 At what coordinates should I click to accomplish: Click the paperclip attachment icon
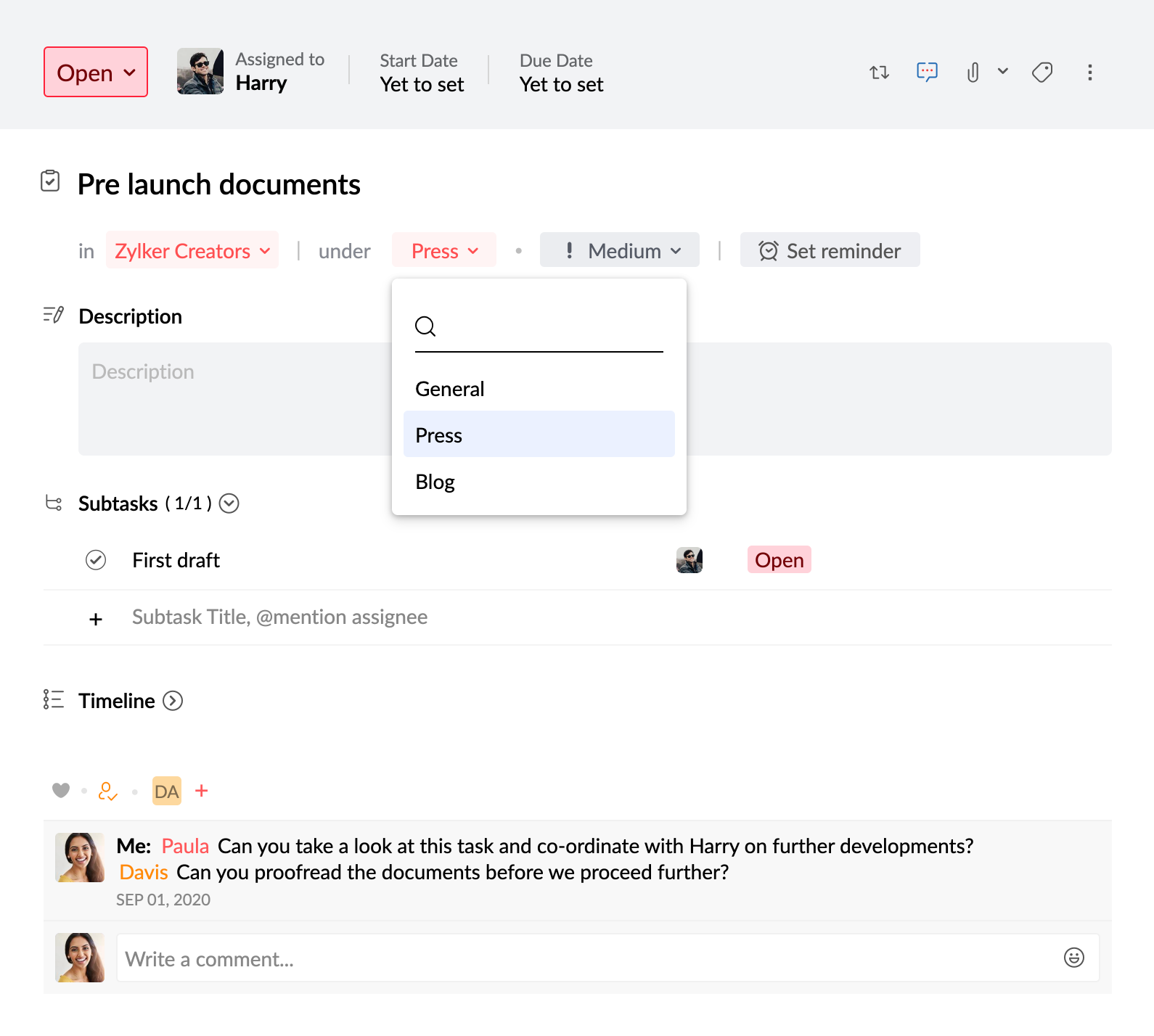(973, 73)
